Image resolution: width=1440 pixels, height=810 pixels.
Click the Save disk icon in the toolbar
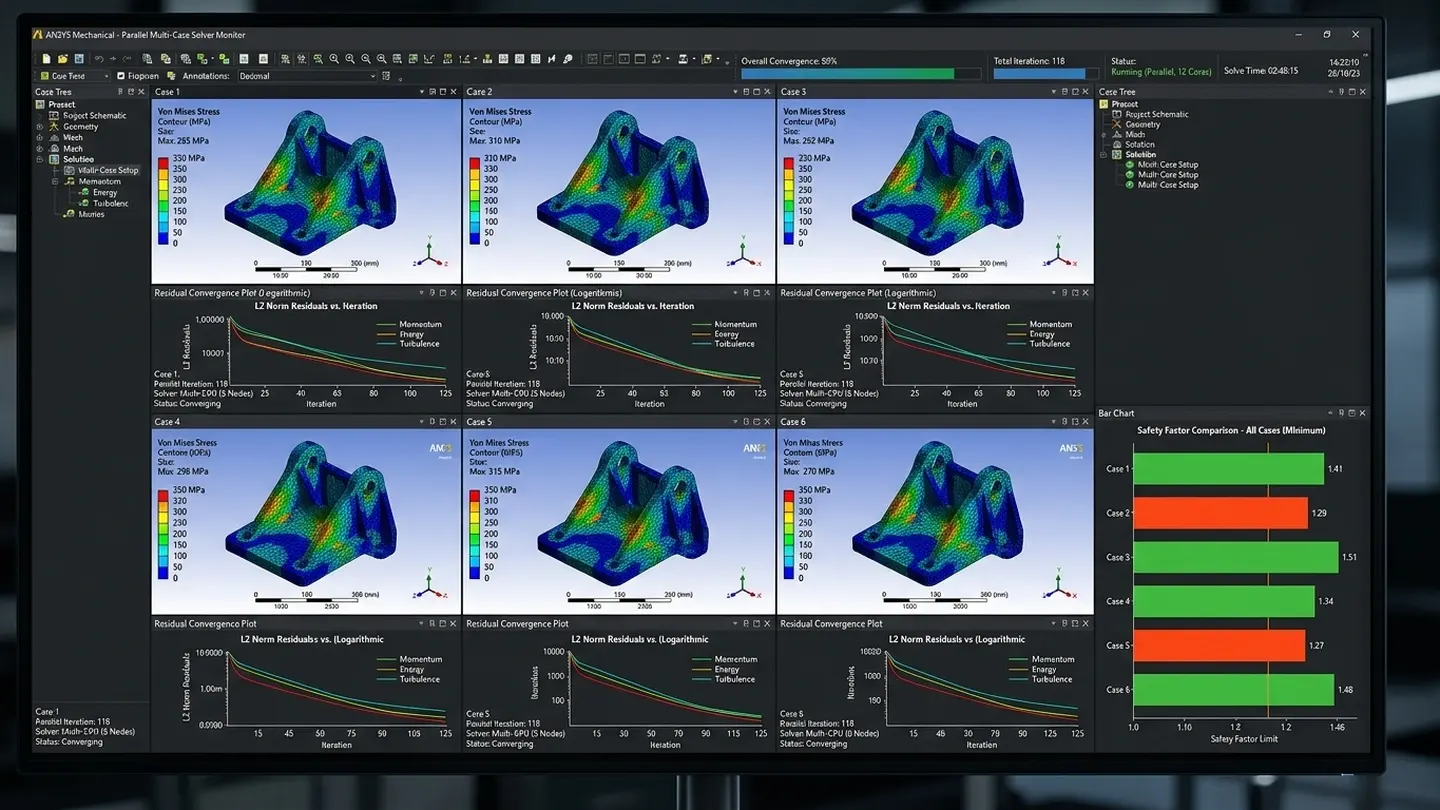[77, 59]
